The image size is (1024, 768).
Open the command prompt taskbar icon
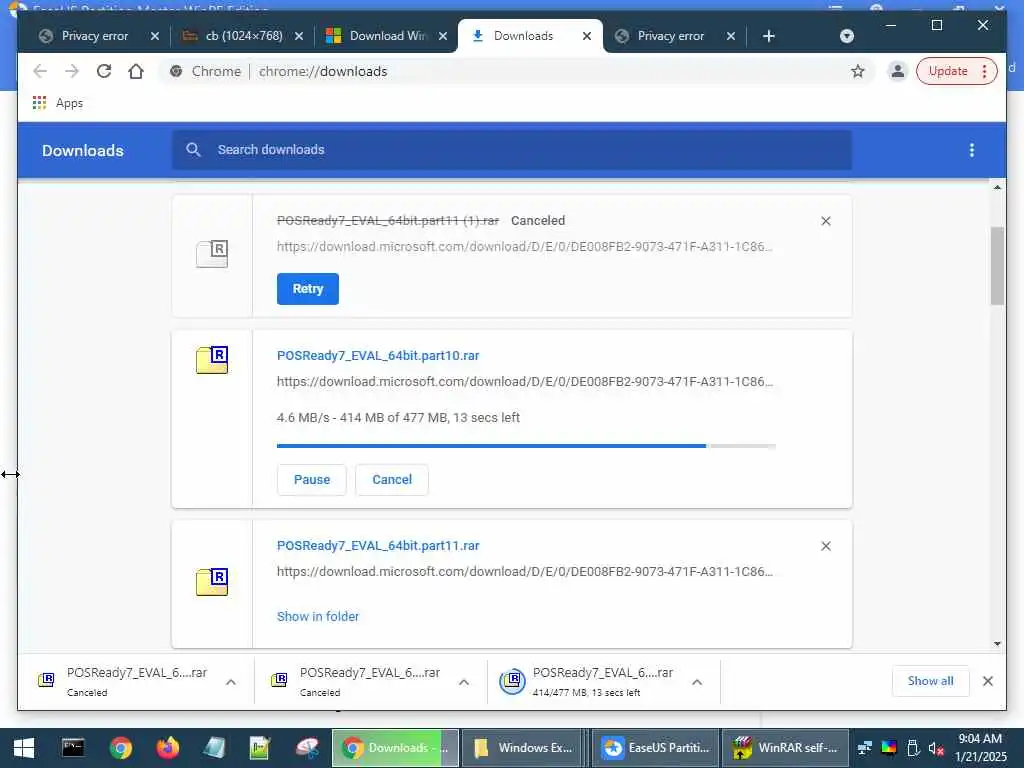point(73,748)
